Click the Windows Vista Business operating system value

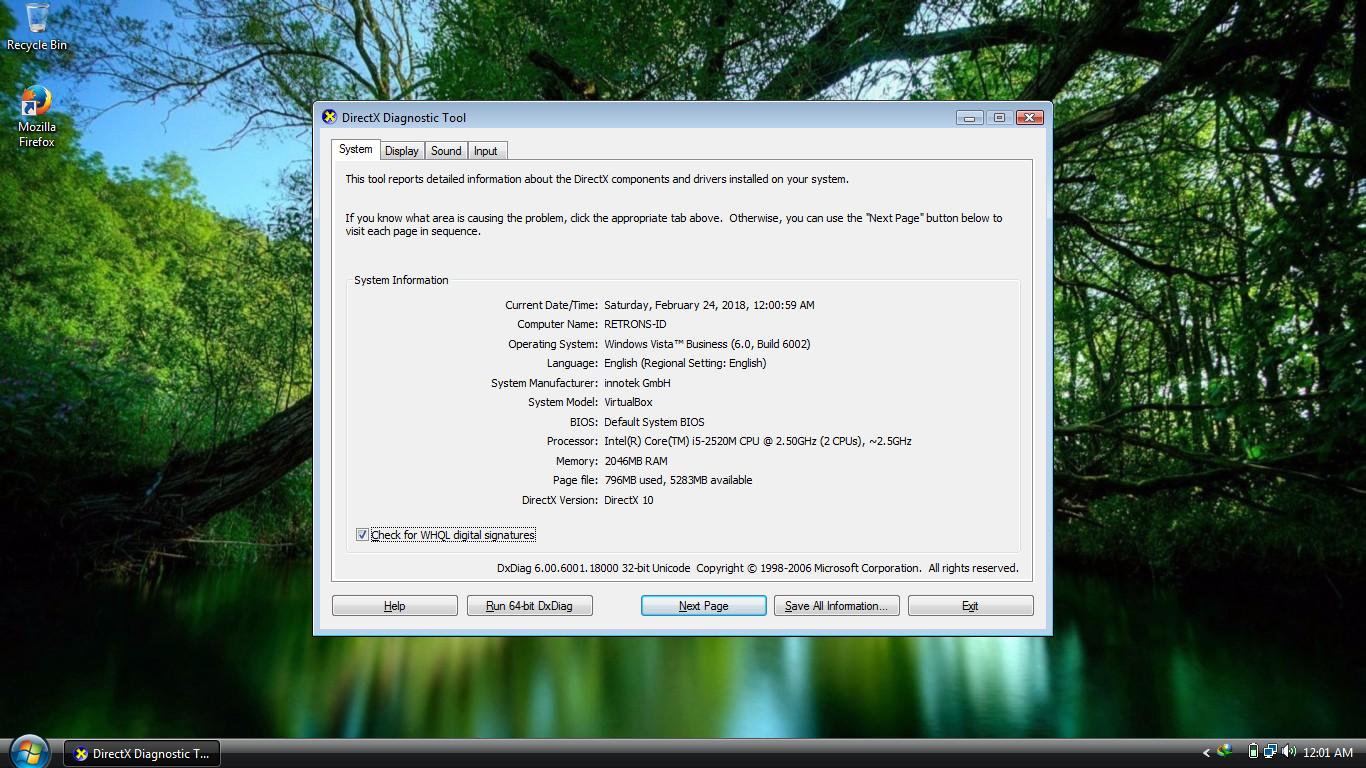[707, 344]
